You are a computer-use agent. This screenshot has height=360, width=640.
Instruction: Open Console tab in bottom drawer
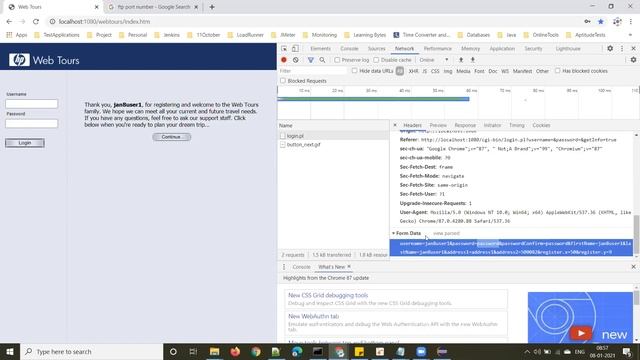301,267
